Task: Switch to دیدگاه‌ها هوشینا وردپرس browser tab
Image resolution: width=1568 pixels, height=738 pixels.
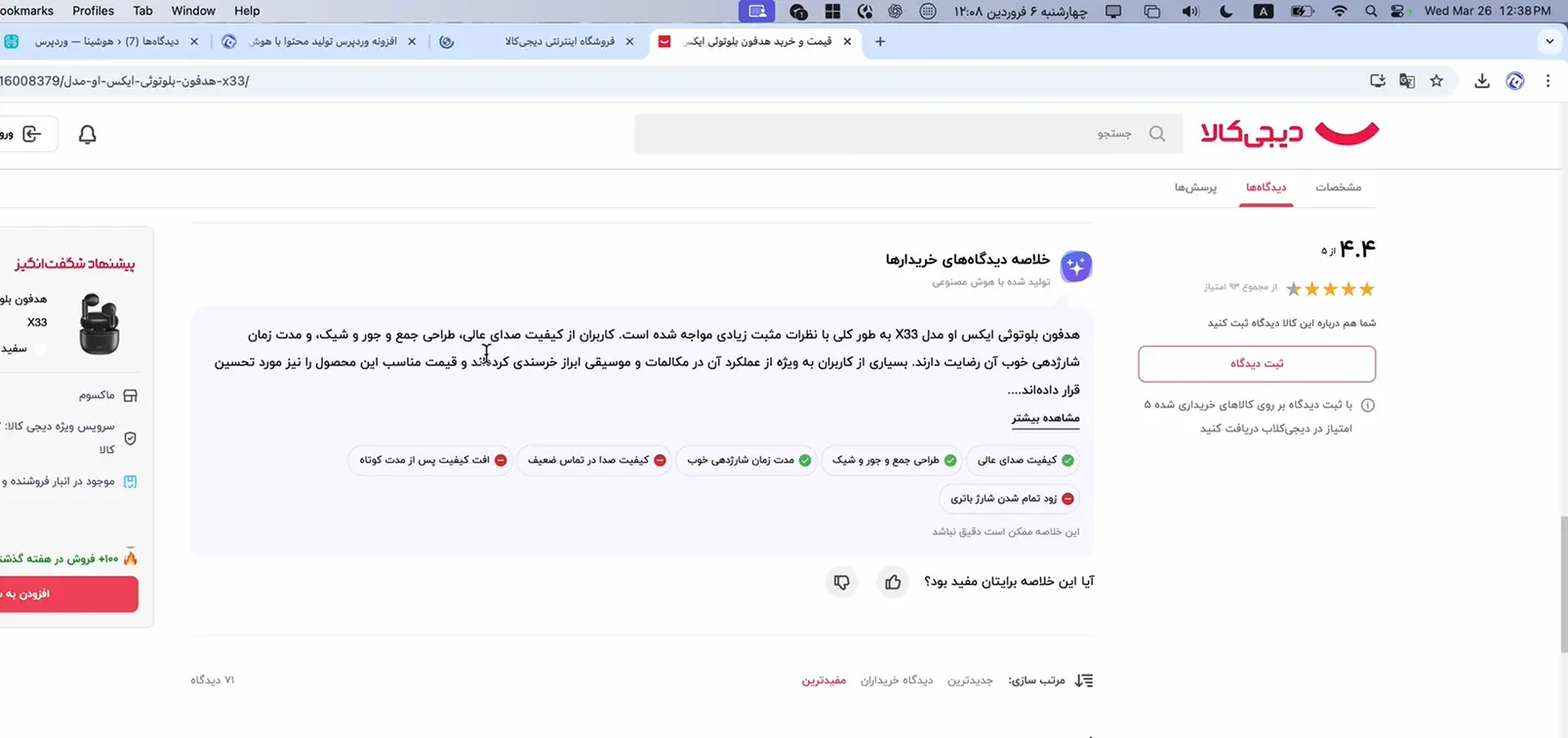Action: click(104, 41)
